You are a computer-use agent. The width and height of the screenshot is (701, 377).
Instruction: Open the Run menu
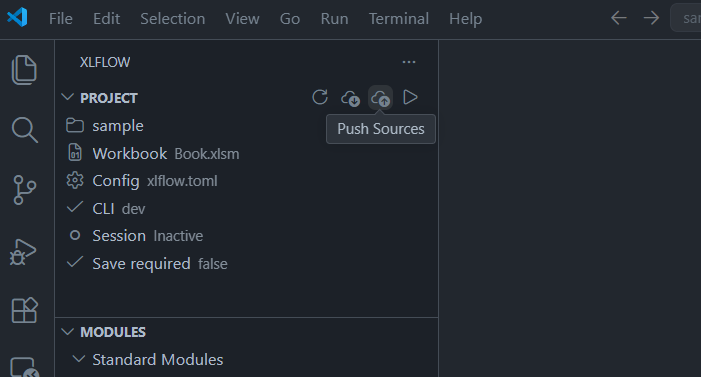pyautogui.click(x=334, y=19)
